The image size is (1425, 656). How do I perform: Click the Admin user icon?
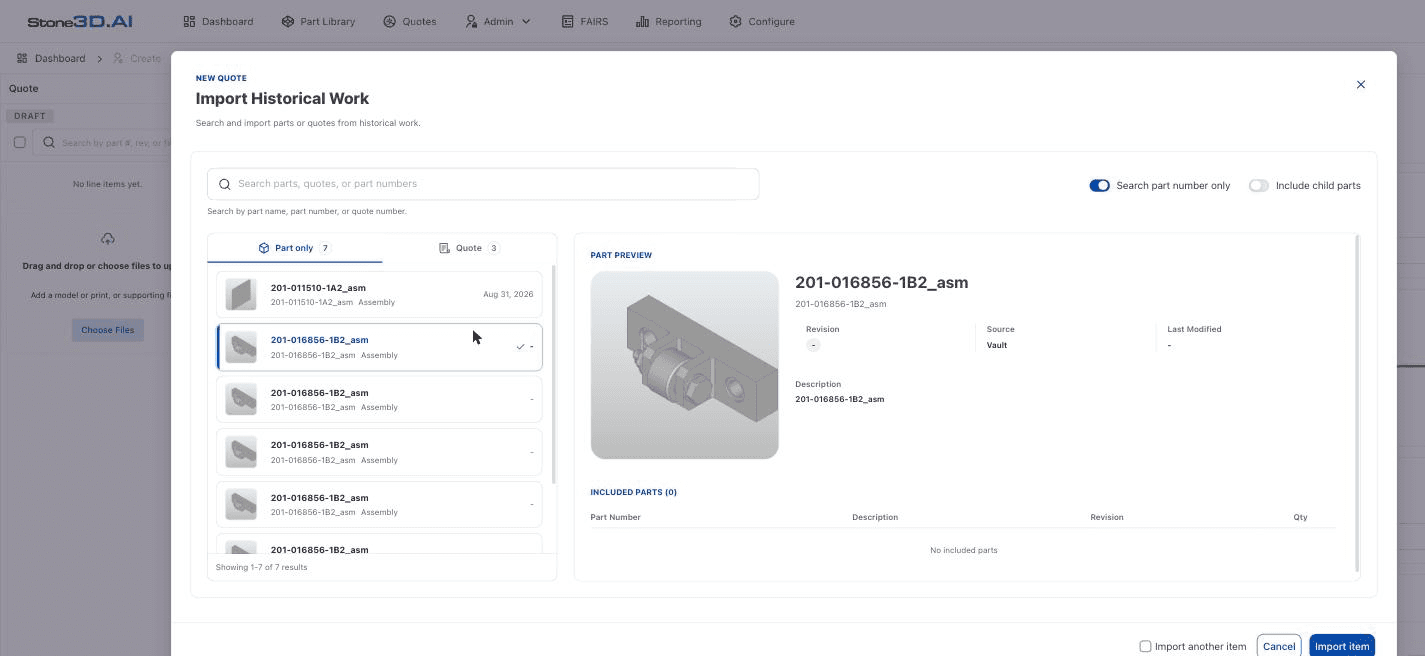[x=471, y=21]
